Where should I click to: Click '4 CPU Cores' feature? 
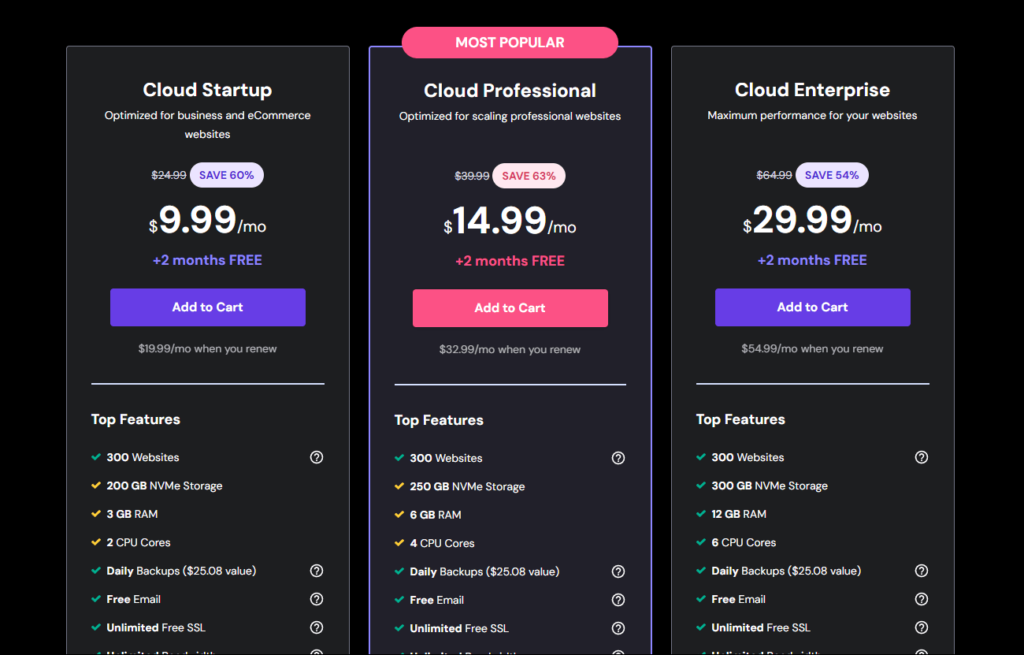442,543
